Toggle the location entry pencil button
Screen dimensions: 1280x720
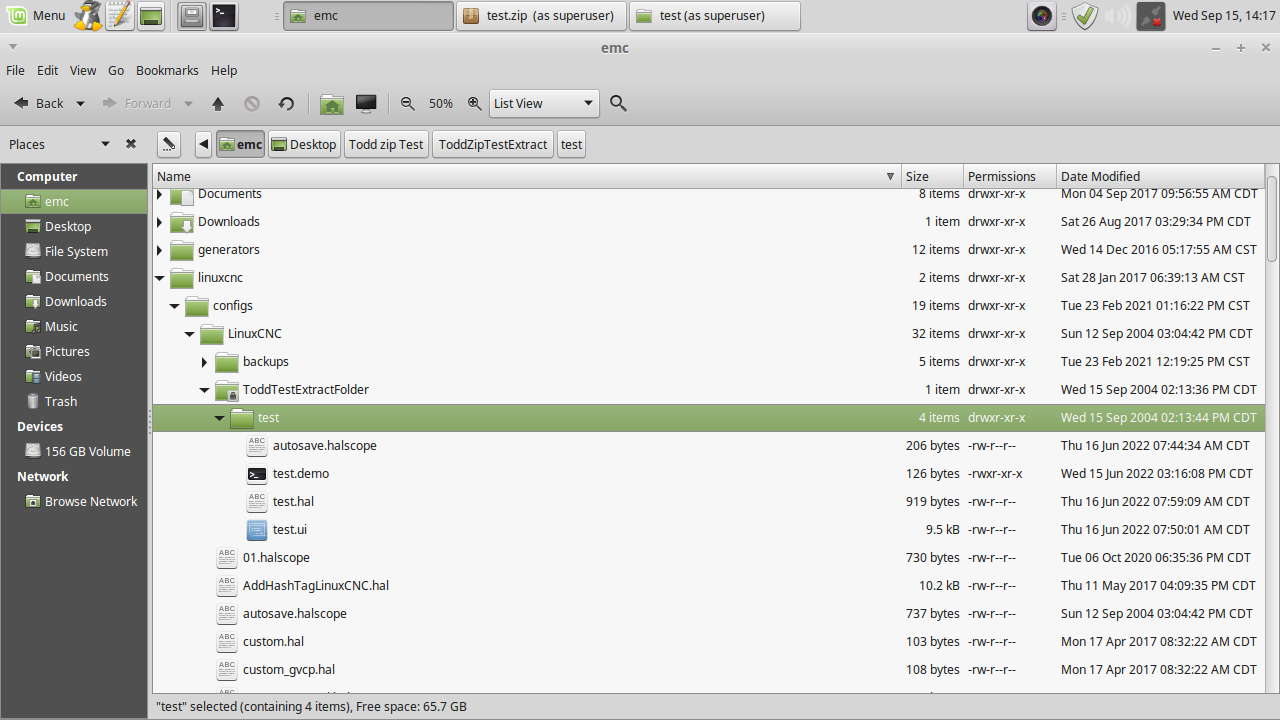(169, 144)
